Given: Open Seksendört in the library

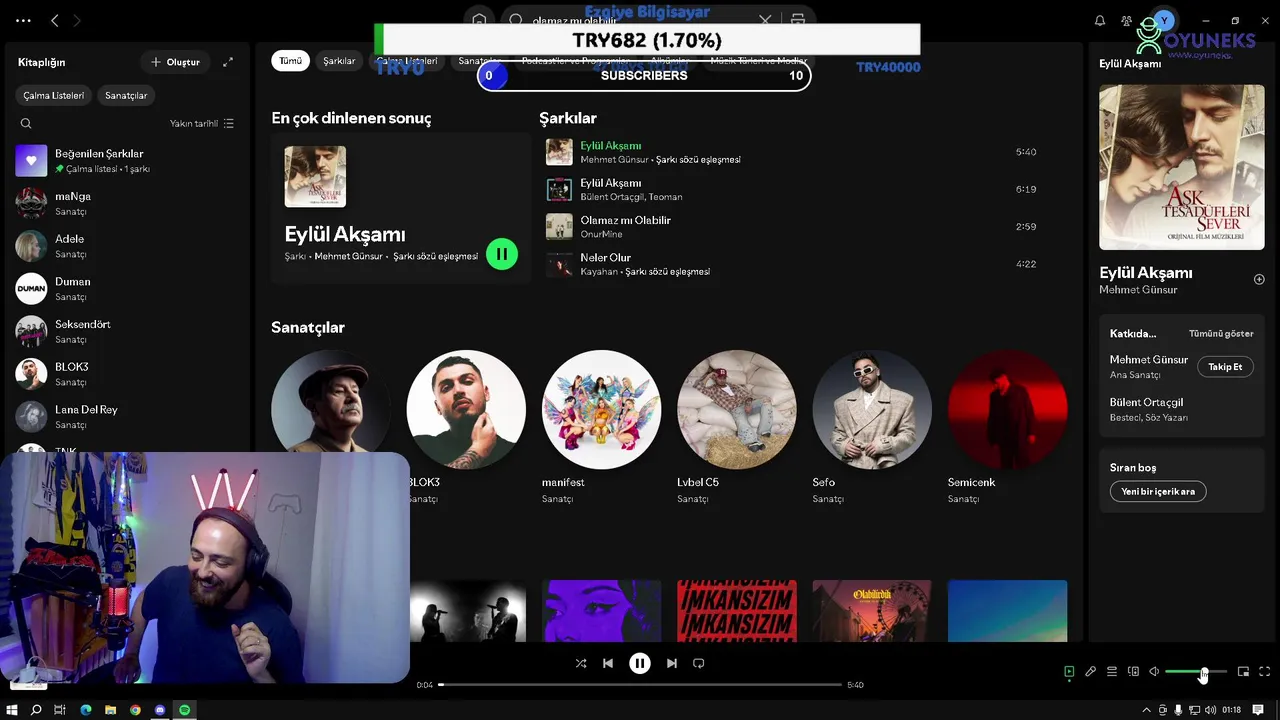Looking at the screenshot, I should click(x=127, y=331).
